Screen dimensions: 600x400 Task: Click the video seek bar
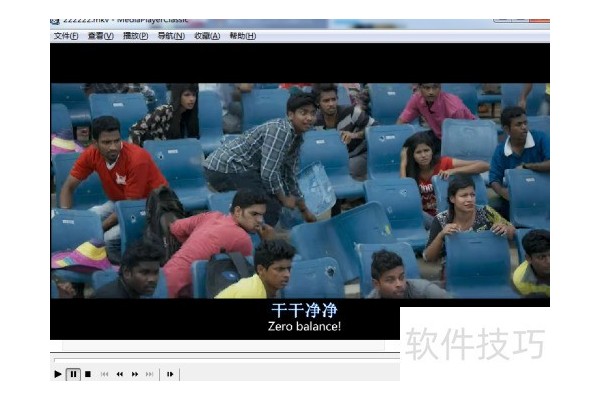(227, 360)
